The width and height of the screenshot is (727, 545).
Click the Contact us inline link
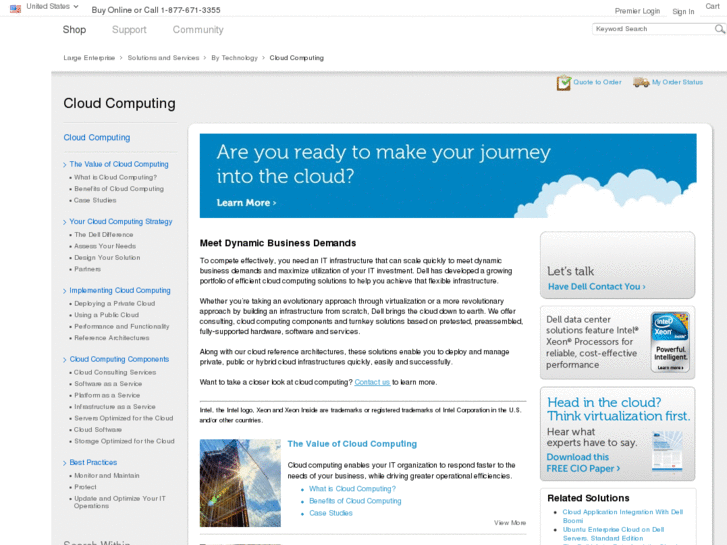[x=372, y=382]
